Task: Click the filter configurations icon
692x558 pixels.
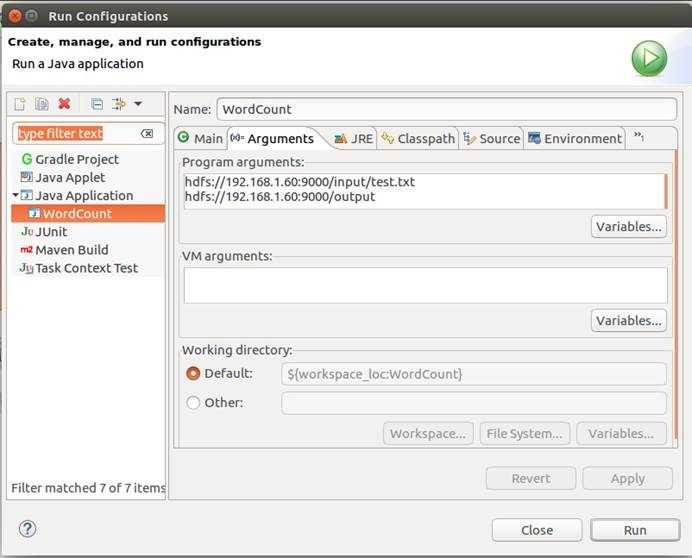Action: (118, 104)
